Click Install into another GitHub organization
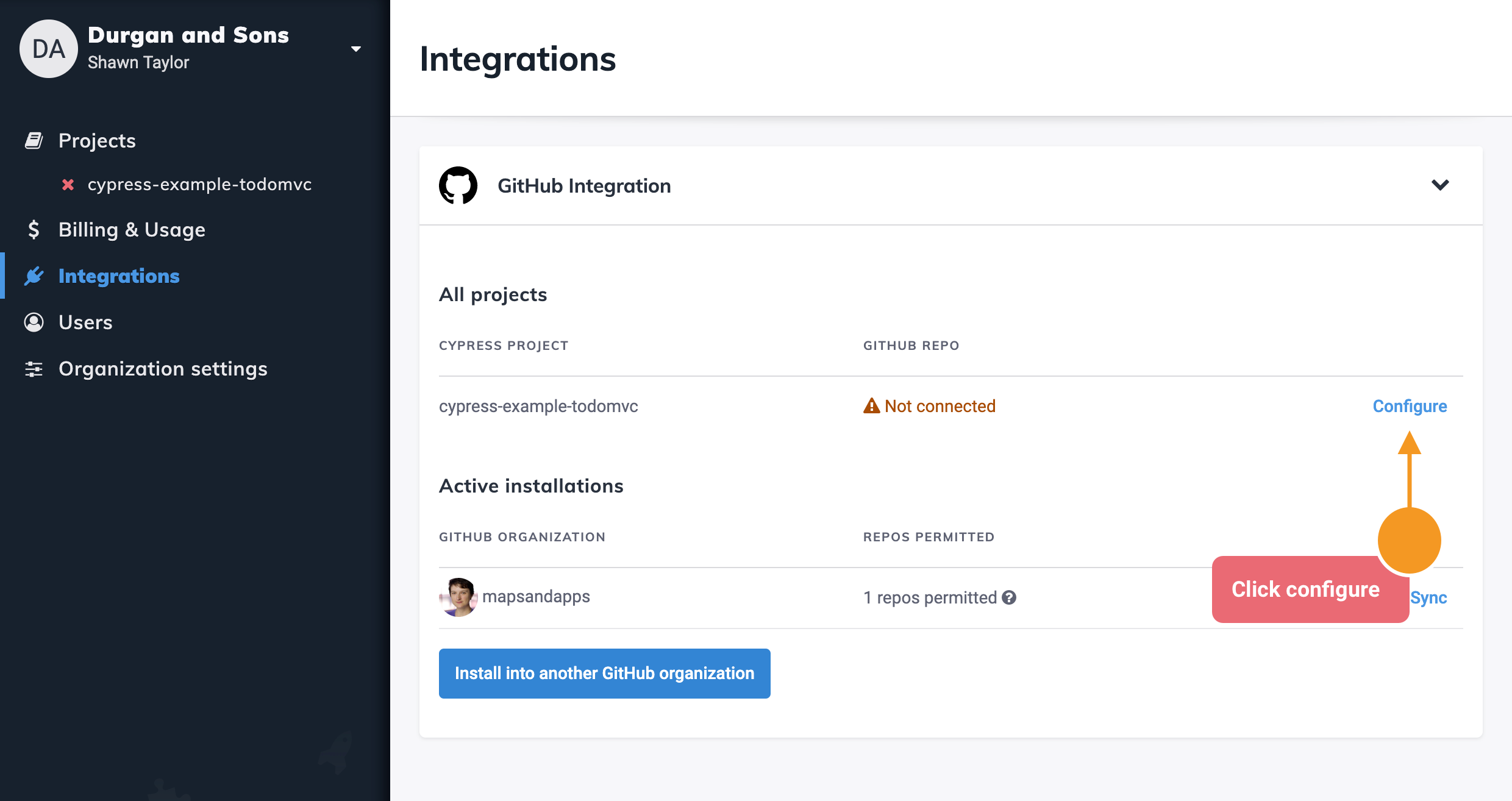Viewport: 1512px width, 801px height. point(604,673)
